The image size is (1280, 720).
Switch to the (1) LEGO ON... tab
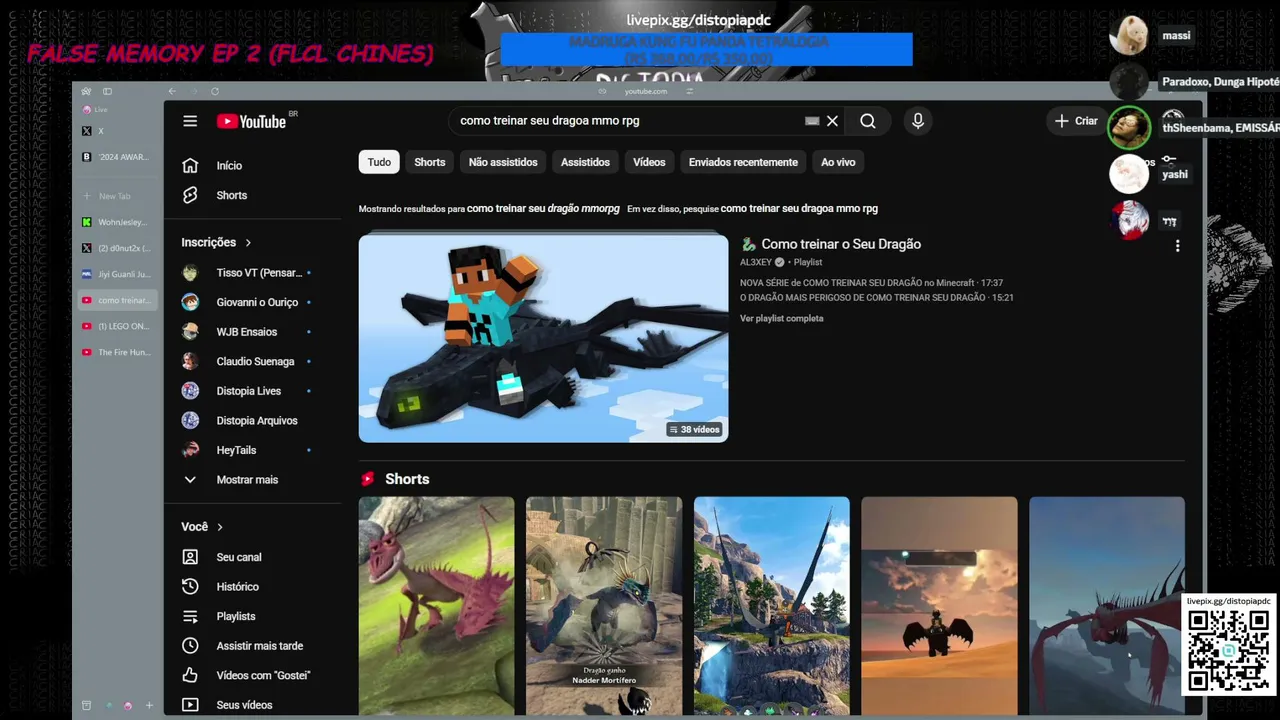click(118, 326)
